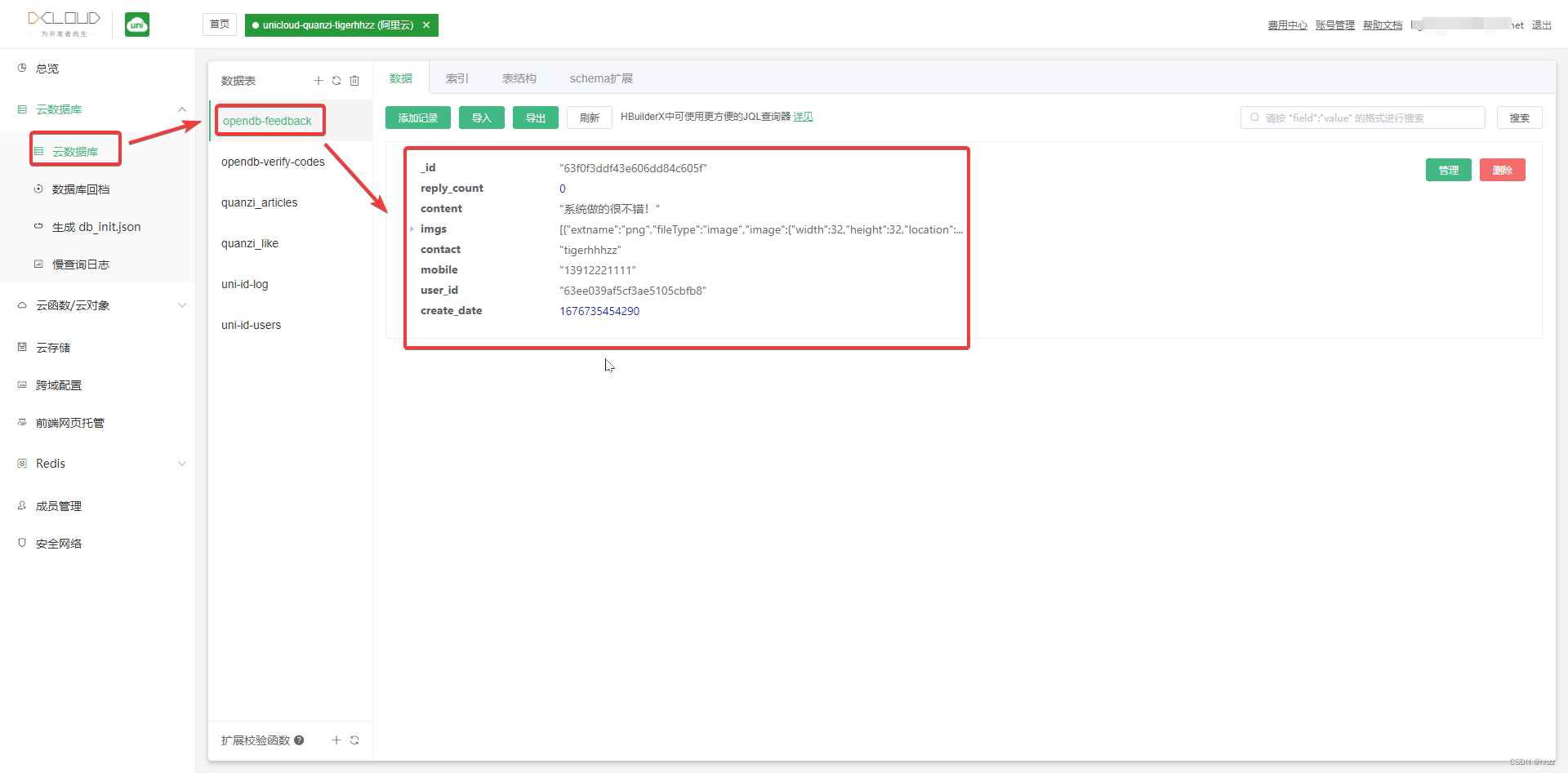
Task: Switch to the 数据 tab
Action: click(x=401, y=78)
